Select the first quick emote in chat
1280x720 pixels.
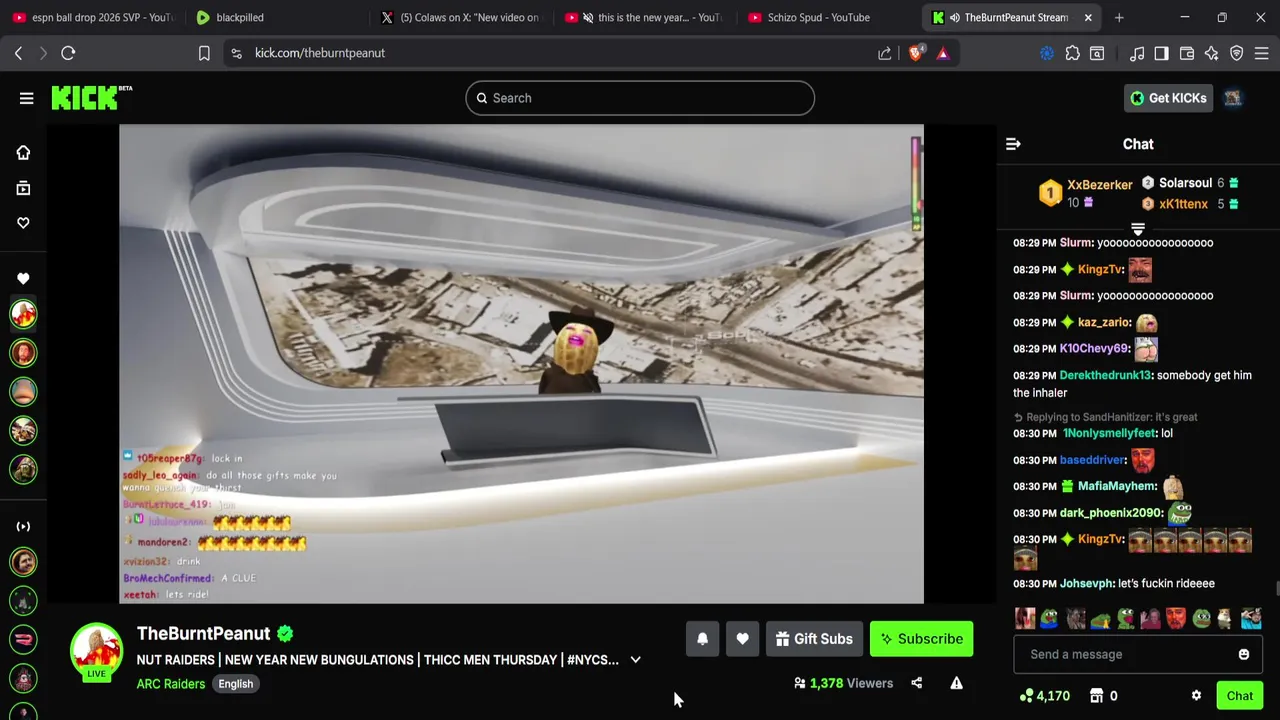pos(1025,619)
